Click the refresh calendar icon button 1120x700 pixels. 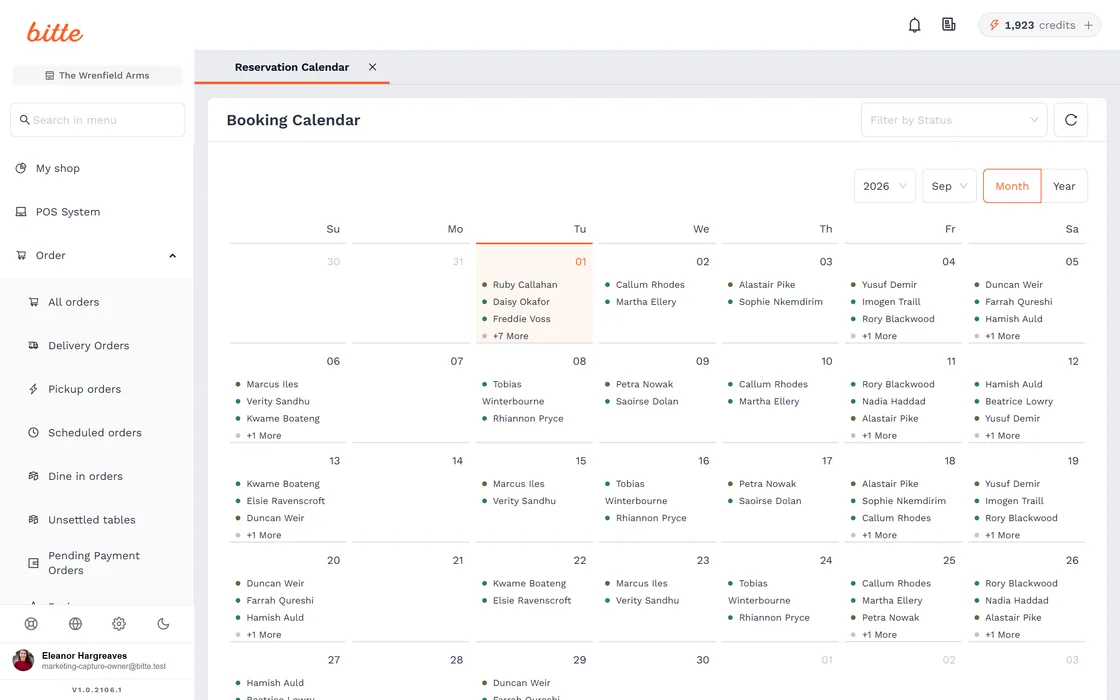[1071, 120]
